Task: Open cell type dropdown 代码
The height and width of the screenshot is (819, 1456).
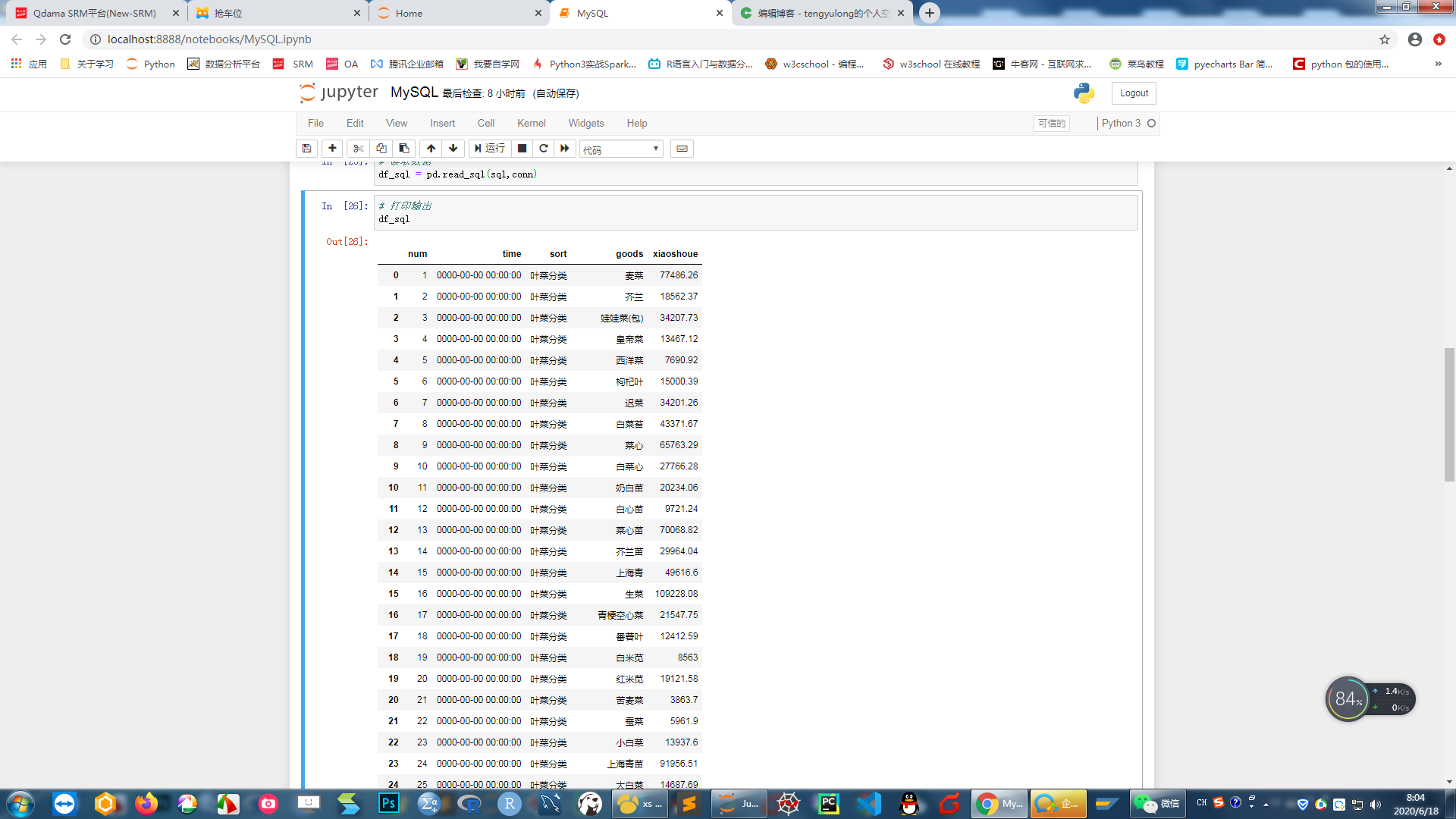Action: 621,149
